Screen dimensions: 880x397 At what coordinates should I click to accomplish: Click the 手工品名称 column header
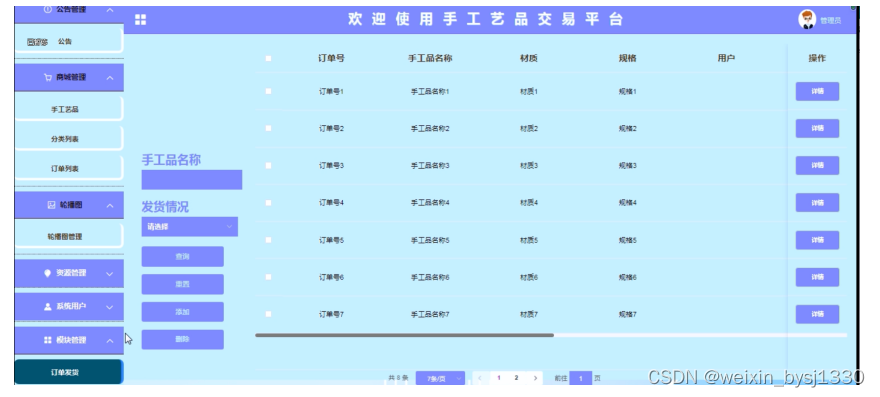pyautogui.click(x=430, y=58)
